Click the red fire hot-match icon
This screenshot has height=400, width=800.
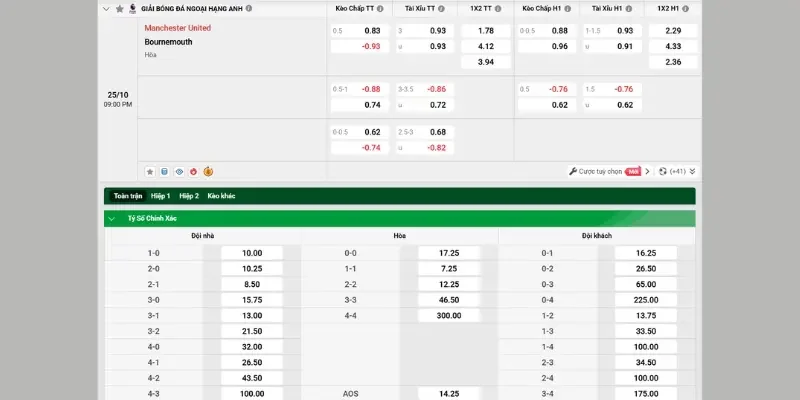193,172
